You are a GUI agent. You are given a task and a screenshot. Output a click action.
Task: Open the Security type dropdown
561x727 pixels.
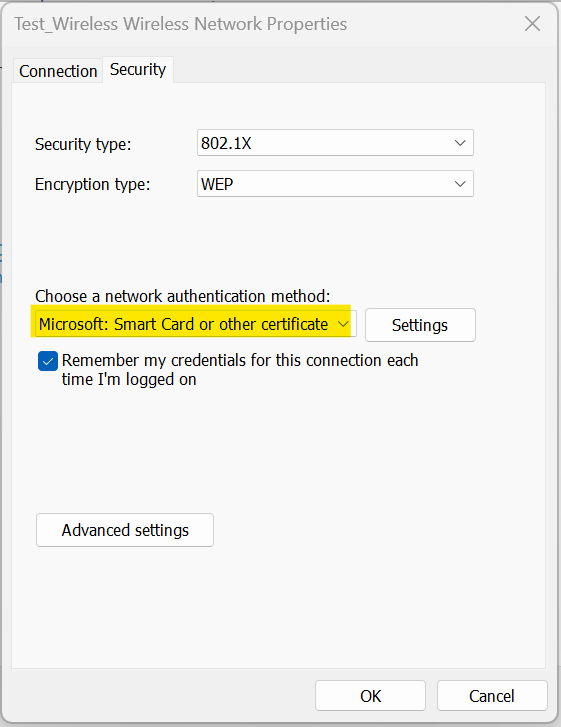[335, 143]
